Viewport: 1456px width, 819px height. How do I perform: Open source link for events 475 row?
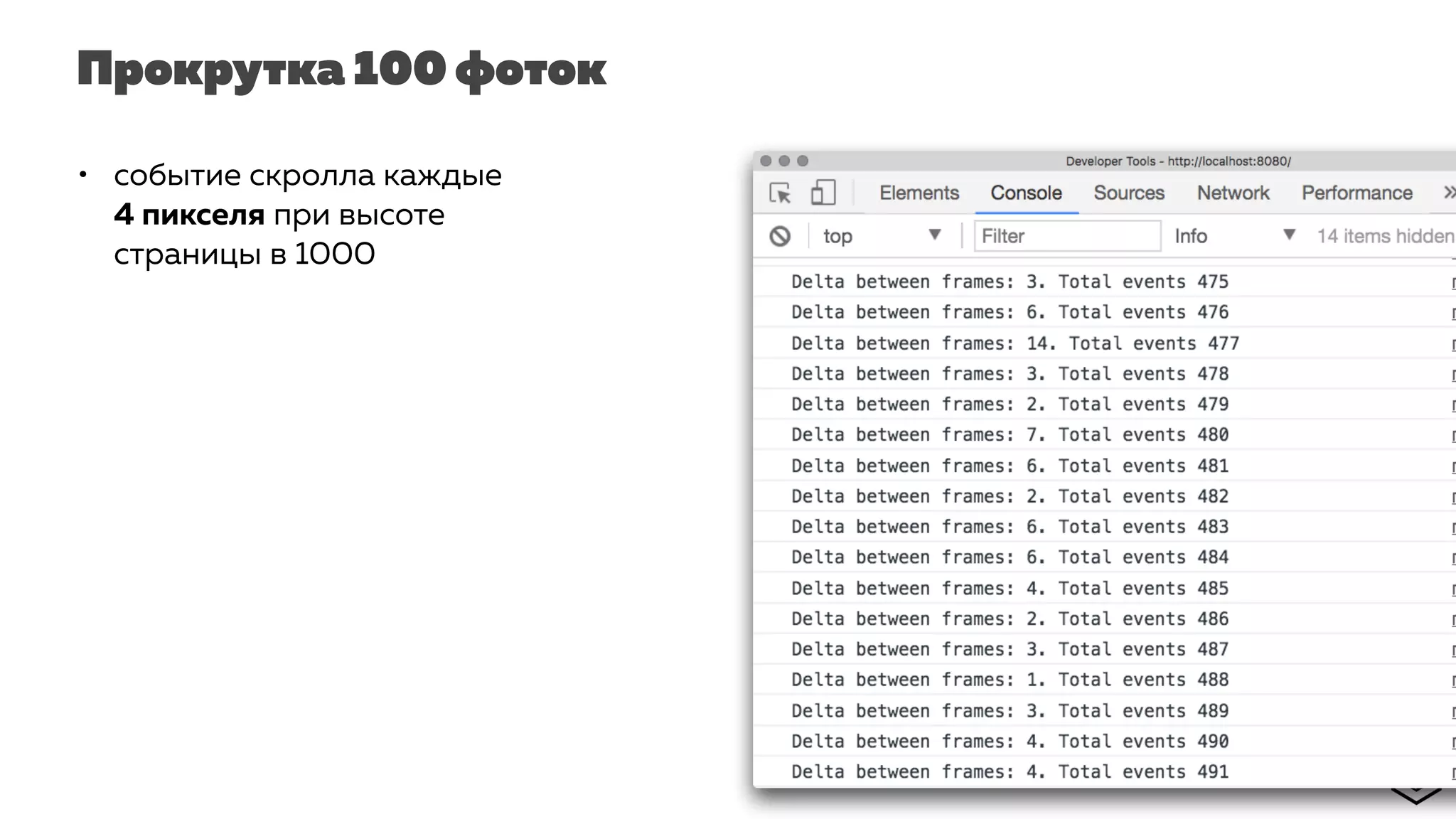1453,283
